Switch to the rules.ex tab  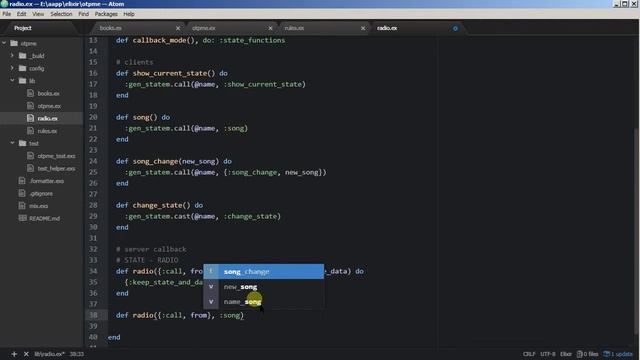click(322, 28)
